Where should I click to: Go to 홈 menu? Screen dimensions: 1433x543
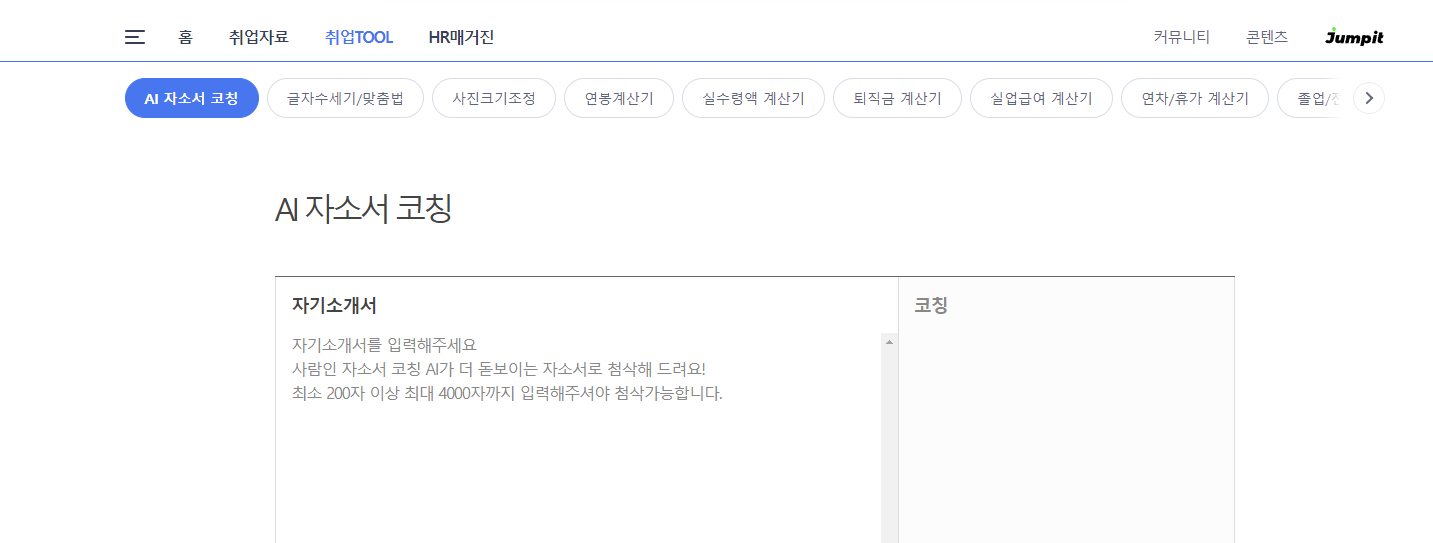(185, 37)
